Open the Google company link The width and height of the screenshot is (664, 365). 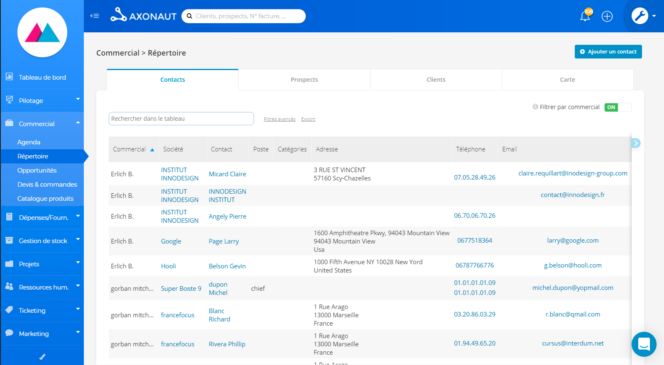pyautogui.click(x=171, y=241)
